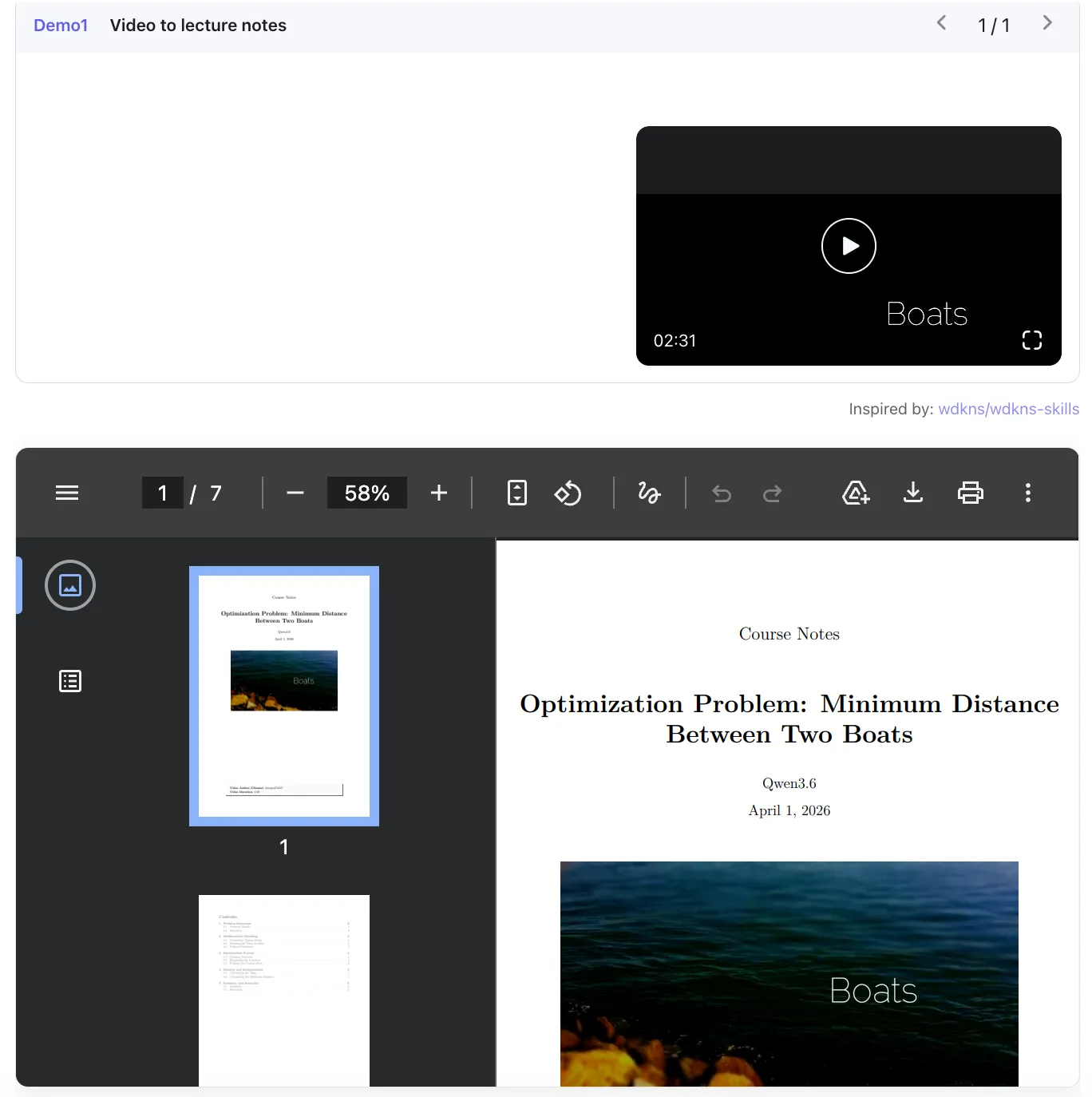
Task: Toggle fit to page view
Action: point(517,493)
